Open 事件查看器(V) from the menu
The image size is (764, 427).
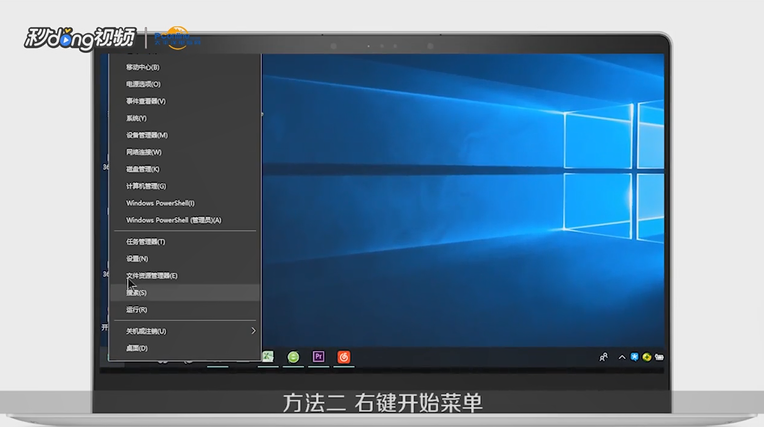[x=185, y=101]
